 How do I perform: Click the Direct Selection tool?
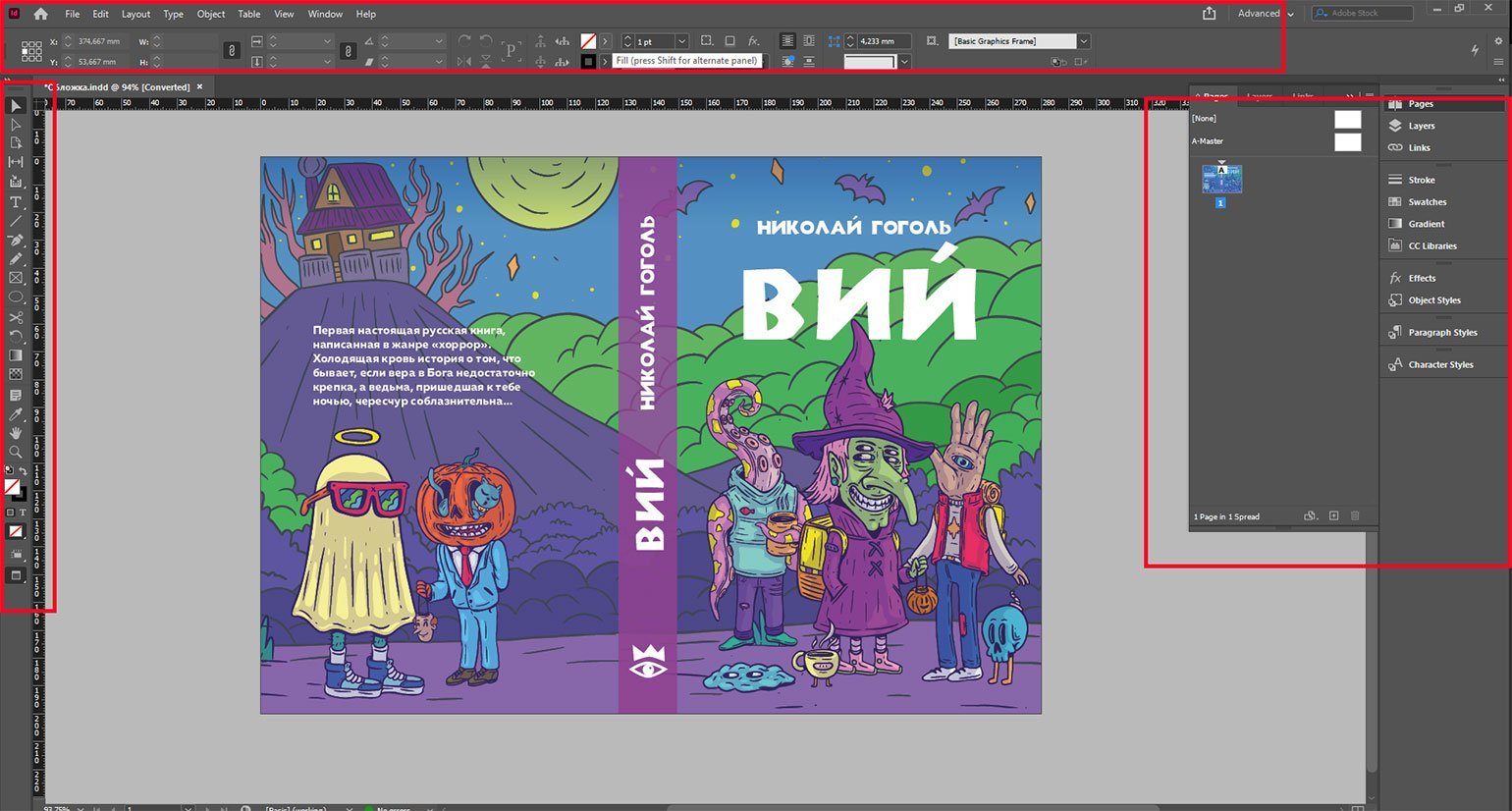pyautogui.click(x=16, y=125)
